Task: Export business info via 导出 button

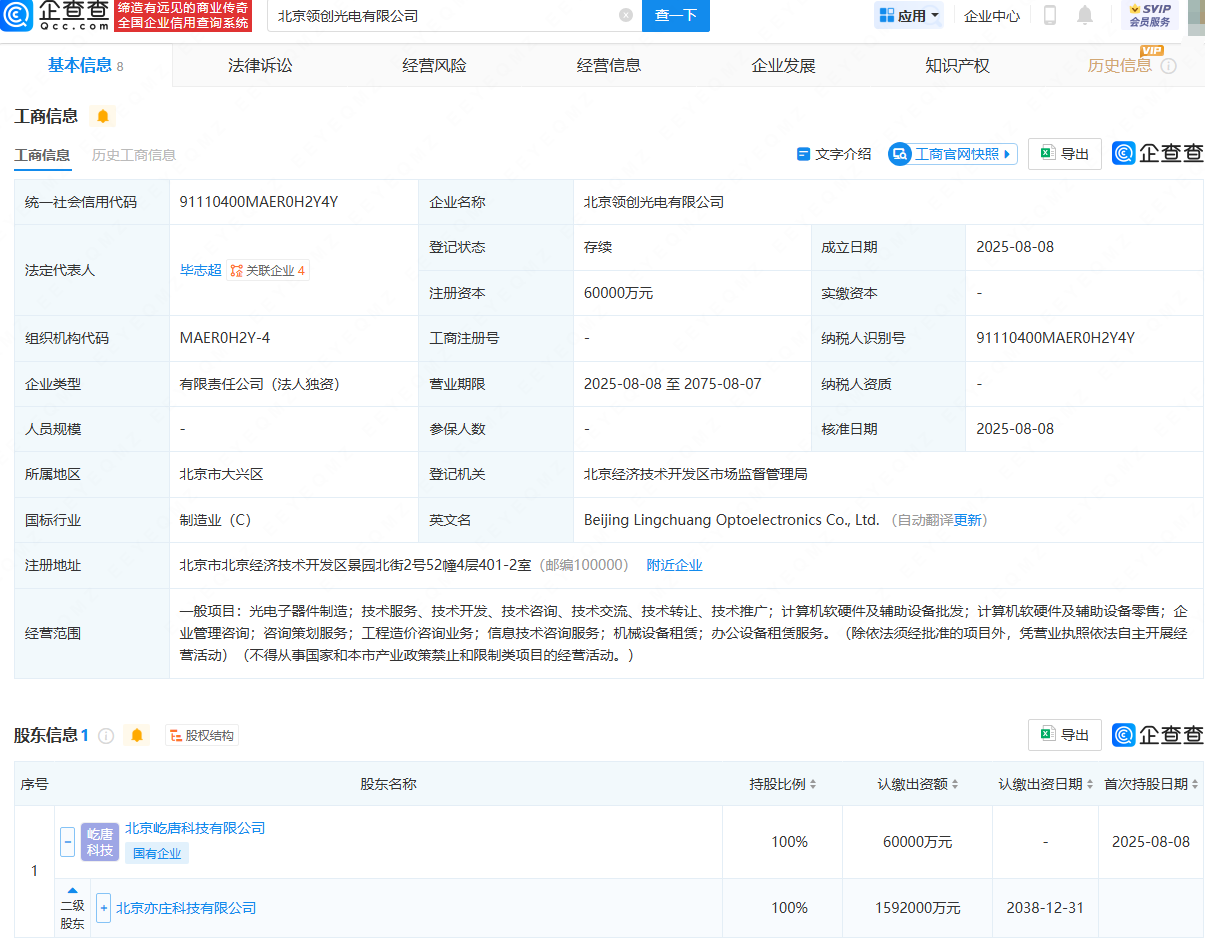Action: pos(1065,154)
